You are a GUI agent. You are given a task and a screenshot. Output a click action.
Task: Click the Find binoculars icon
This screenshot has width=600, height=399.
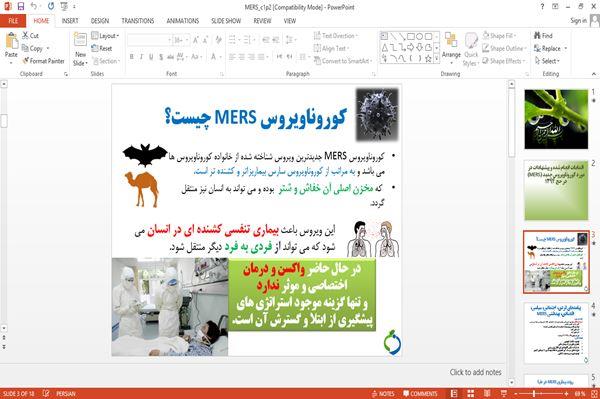coord(537,36)
